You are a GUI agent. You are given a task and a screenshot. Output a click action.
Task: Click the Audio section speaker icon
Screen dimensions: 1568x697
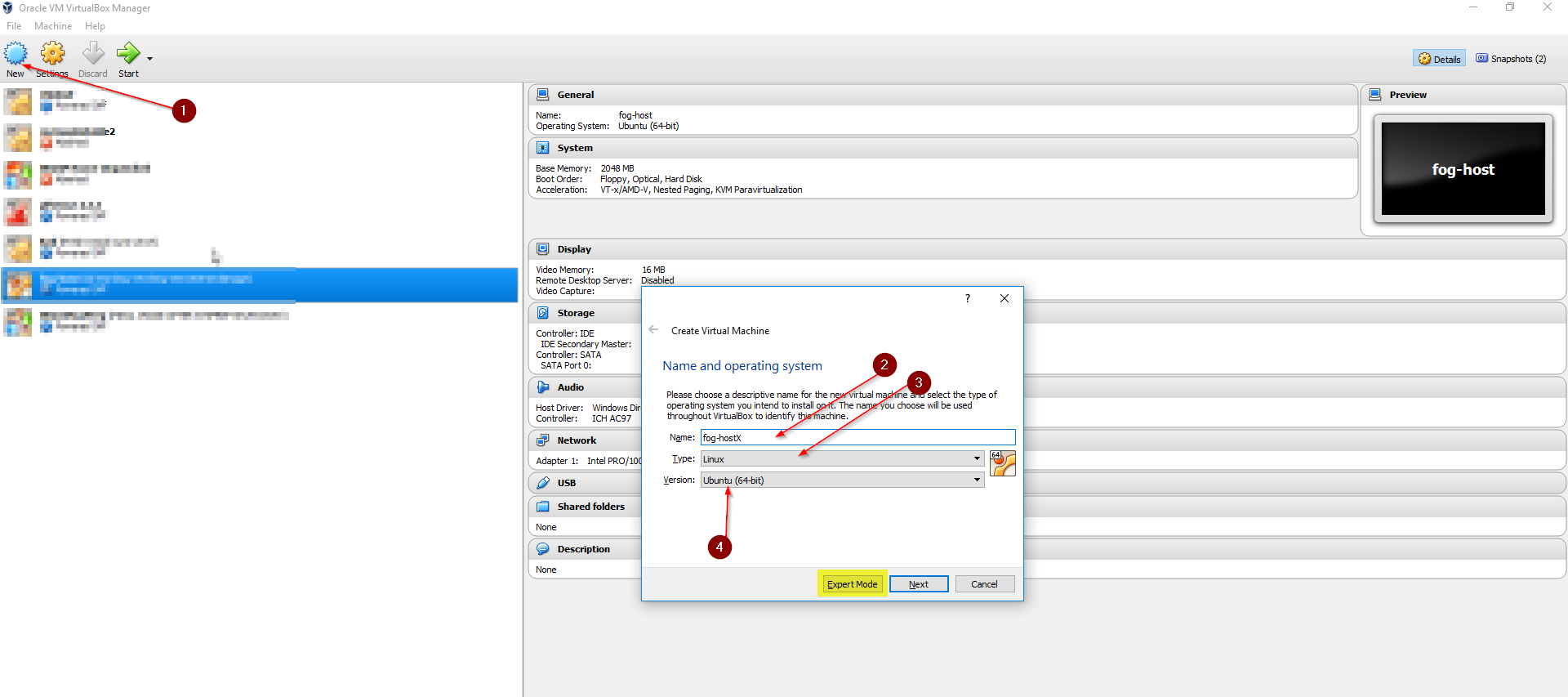pos(543,387)
